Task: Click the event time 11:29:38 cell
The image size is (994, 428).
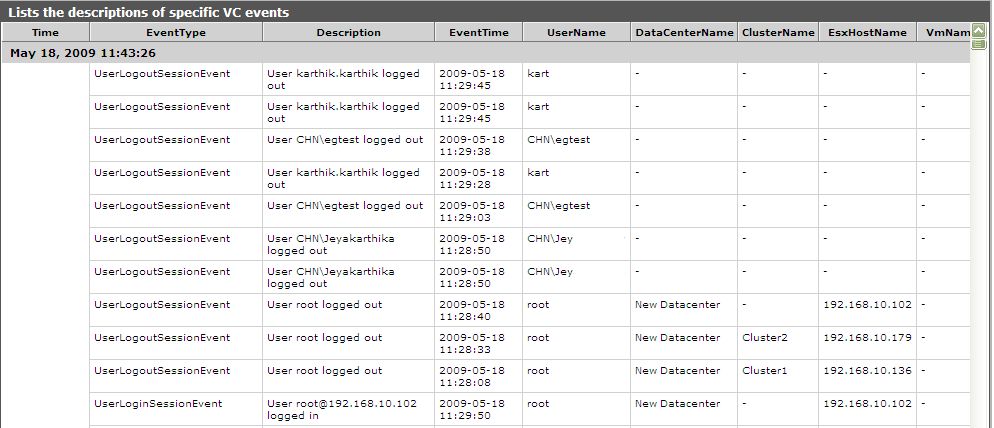Action: tap(479, 146)
